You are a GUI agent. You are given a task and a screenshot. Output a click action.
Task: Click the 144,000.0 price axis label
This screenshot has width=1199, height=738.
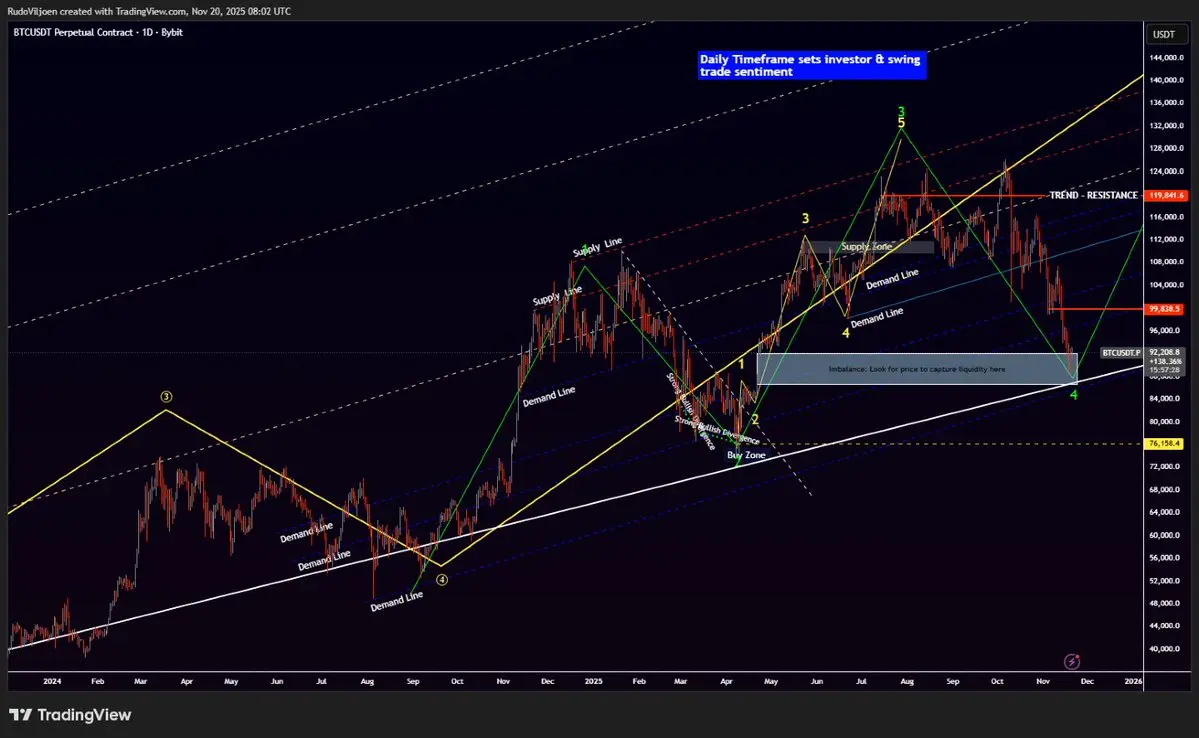click(1165, 57)
